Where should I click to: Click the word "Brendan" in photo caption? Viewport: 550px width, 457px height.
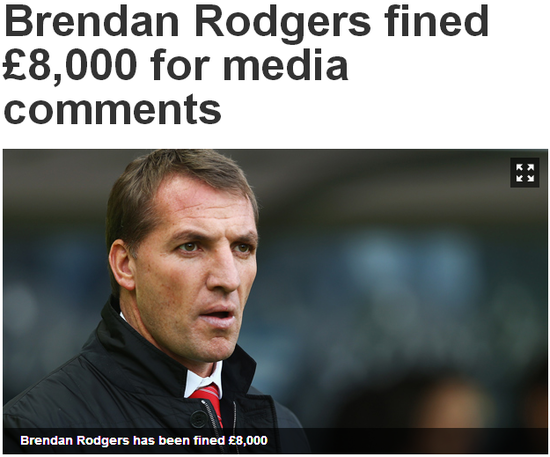[x=46, y=440]
